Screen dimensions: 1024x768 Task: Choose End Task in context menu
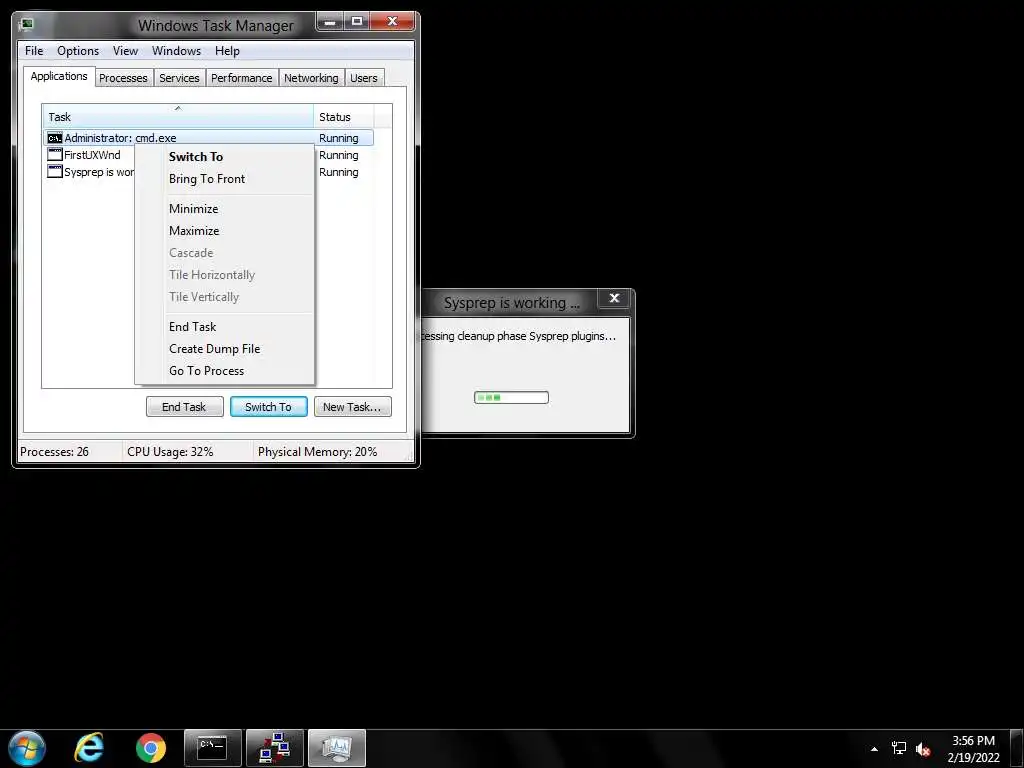point(225,327)
